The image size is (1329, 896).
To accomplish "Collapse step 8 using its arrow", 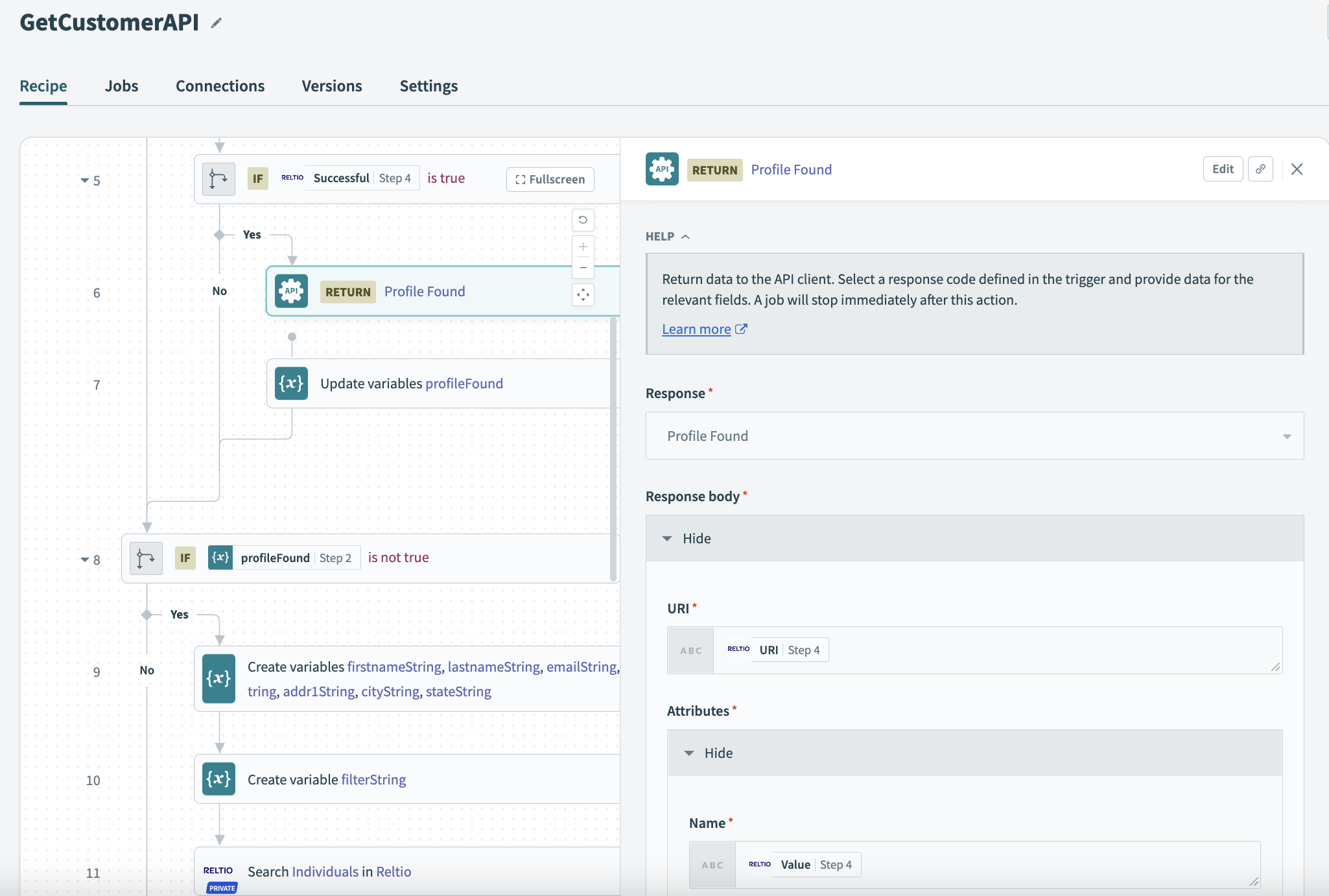I will (85, 560).
